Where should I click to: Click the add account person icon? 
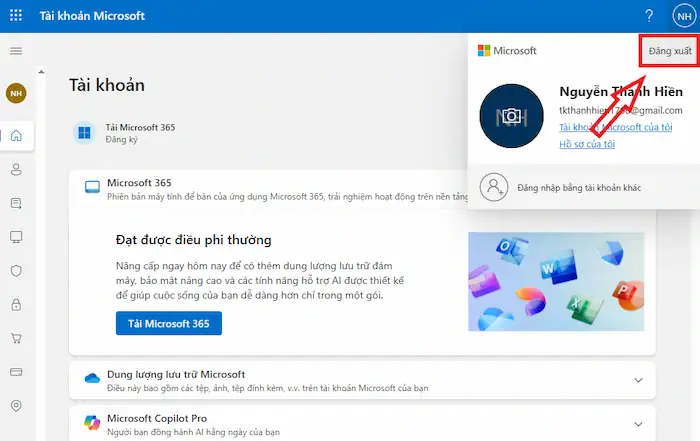coord(494,187)
